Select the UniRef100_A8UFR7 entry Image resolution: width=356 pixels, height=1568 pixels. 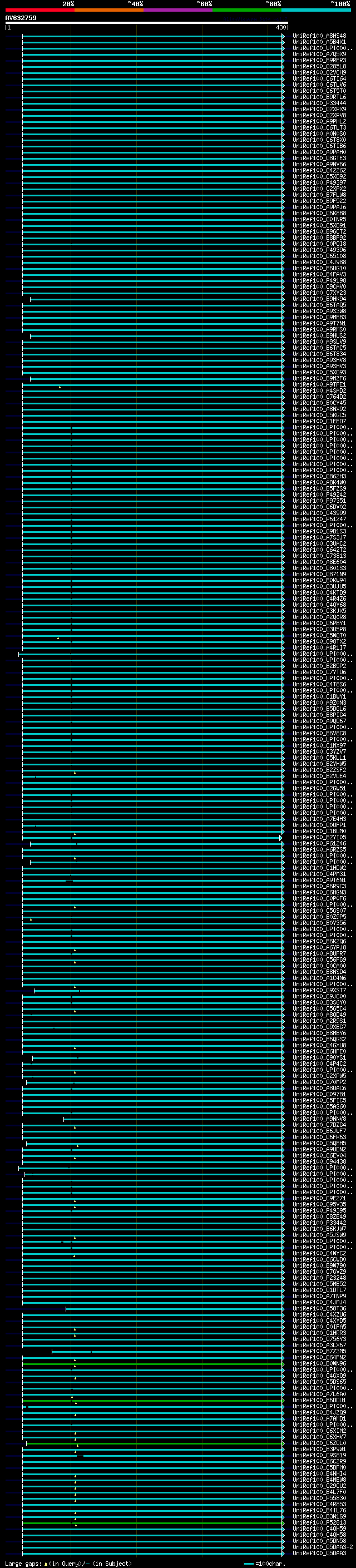tap(319, 954)
